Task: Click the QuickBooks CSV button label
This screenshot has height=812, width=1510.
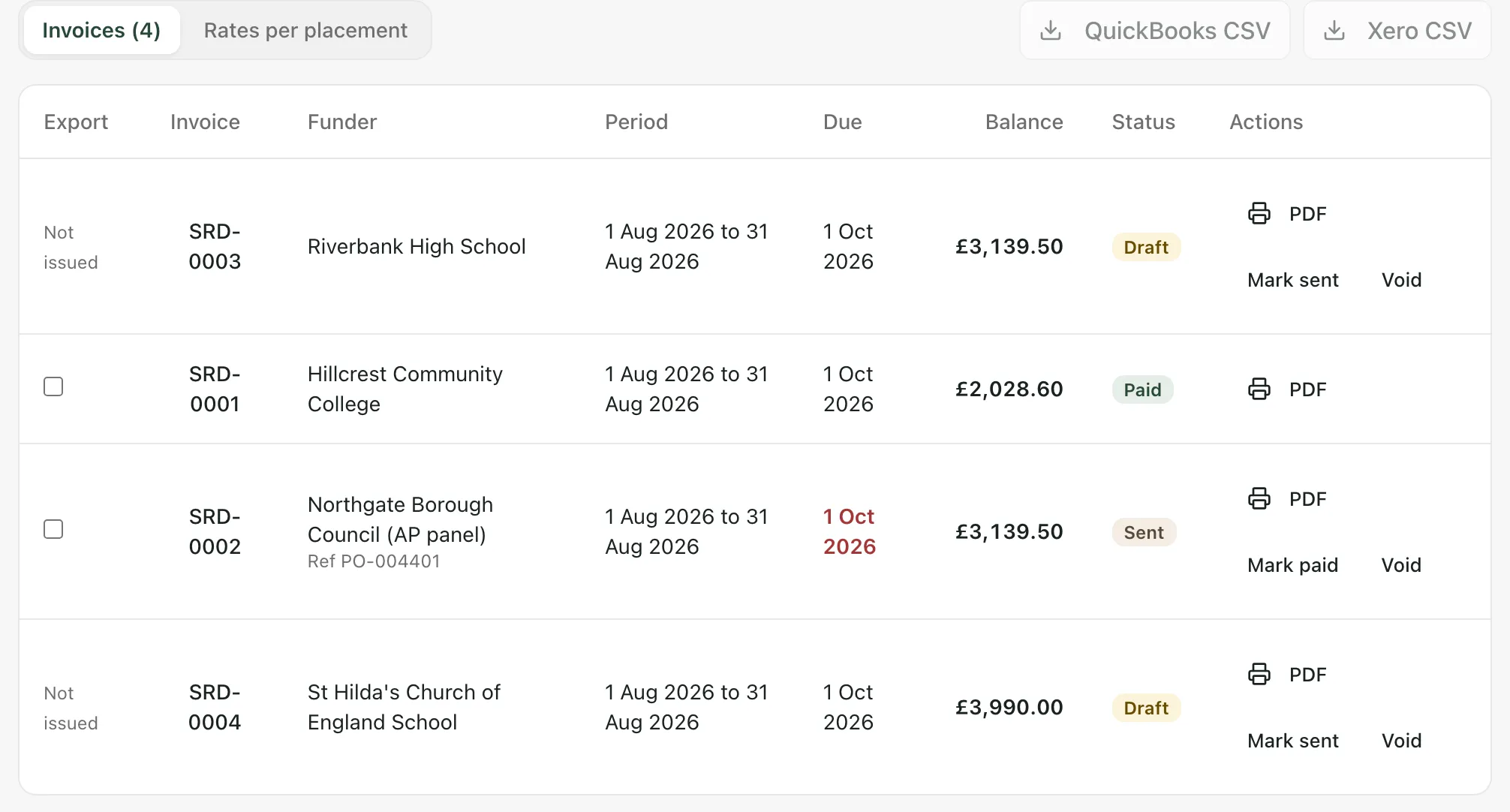Action: (x=1177, y=31)
